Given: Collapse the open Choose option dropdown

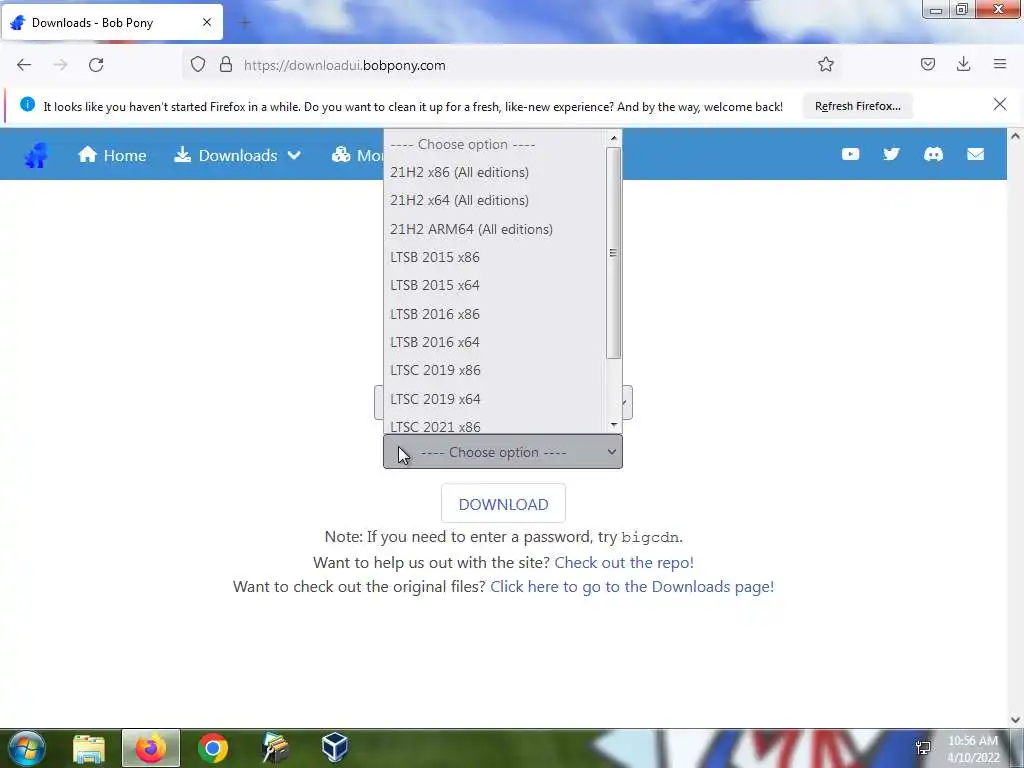Looking at the screenshot, I should (x=502, y=452).
